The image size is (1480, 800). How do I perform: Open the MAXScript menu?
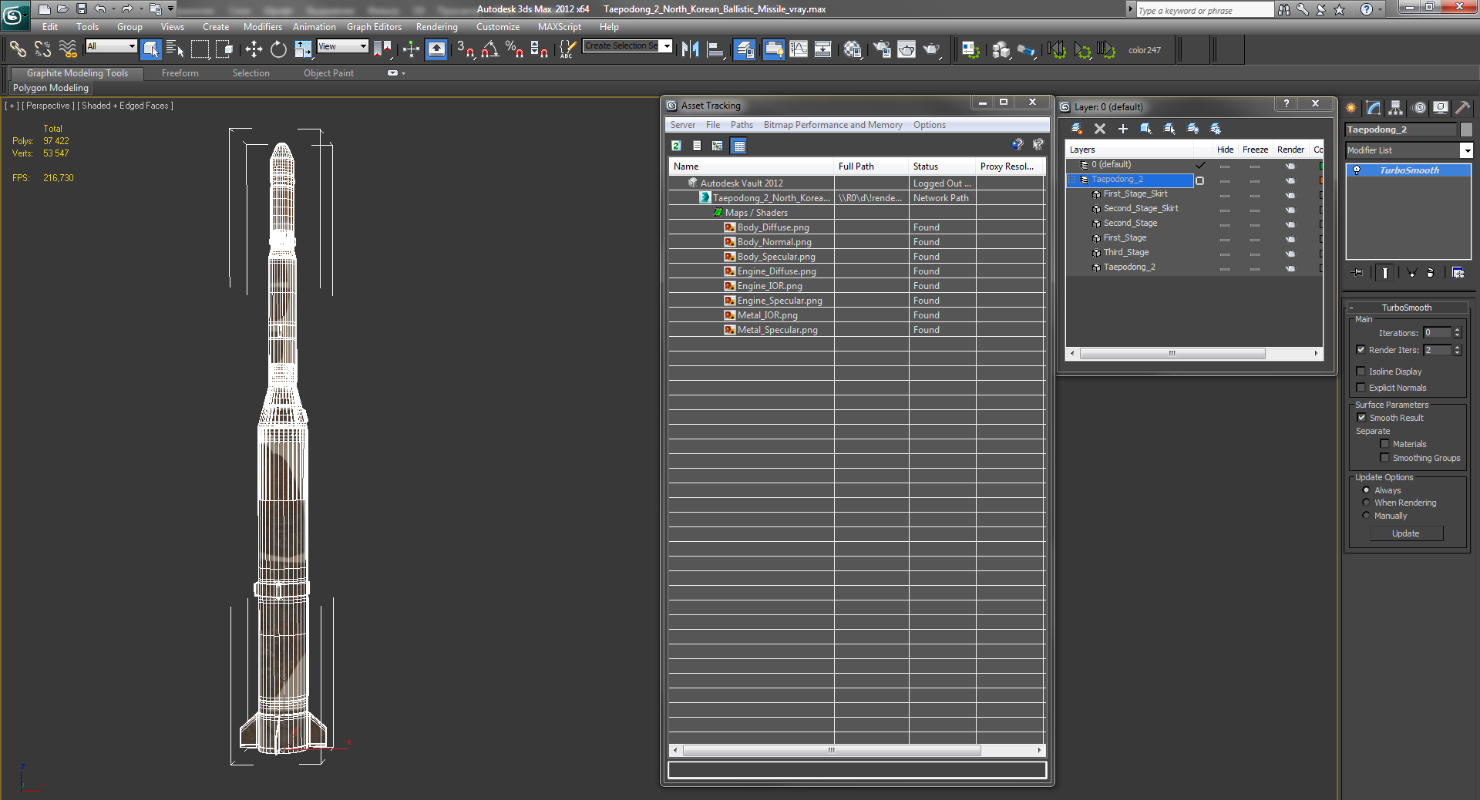559,27
